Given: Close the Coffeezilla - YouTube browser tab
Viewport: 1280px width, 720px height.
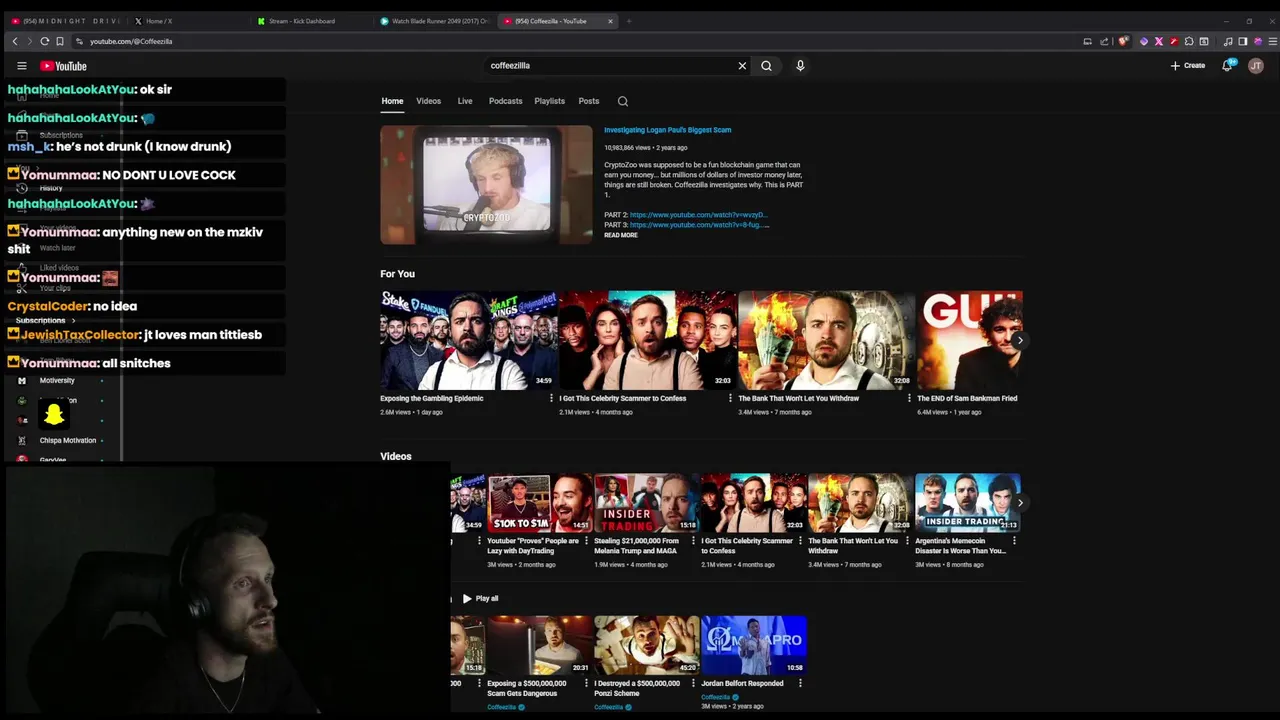Looking at the screenshot, I should 610,21.
